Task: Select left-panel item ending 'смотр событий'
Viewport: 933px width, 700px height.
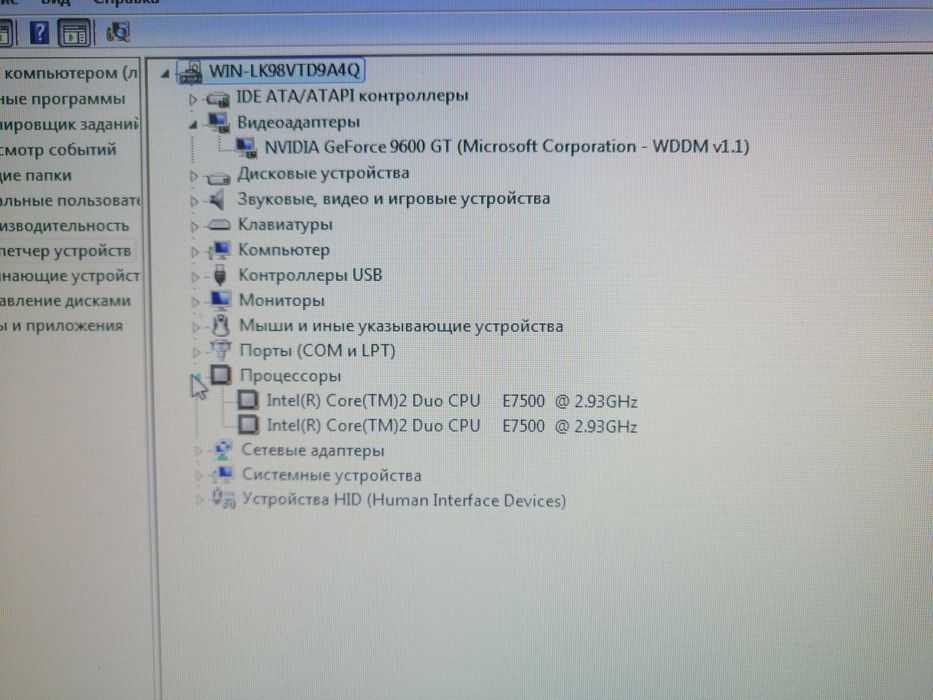Action: 58,149
